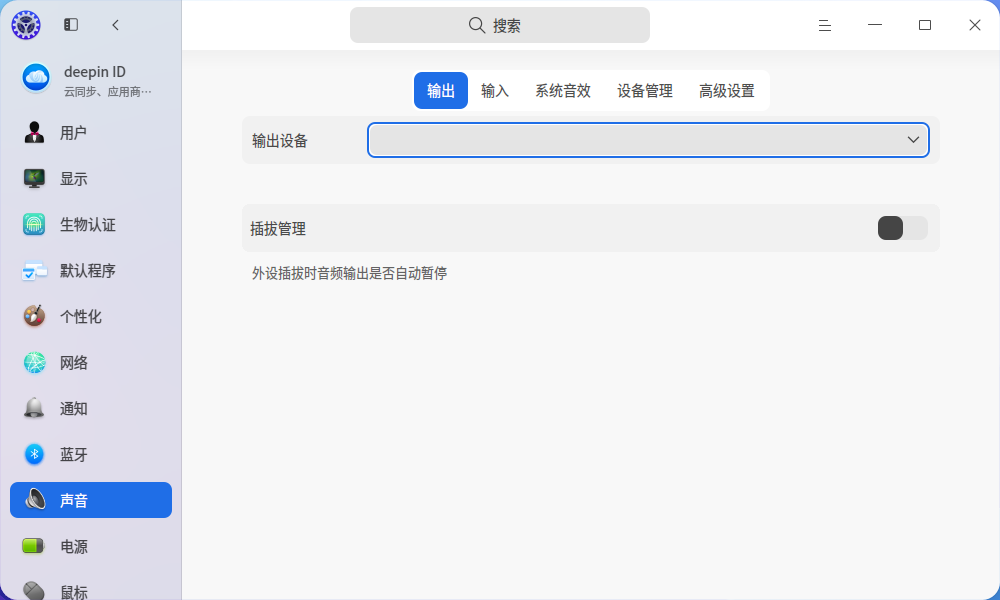Screen dimensions: 1000x600
Task: Click the 个性化 palette icon
Action: (34, 316)
